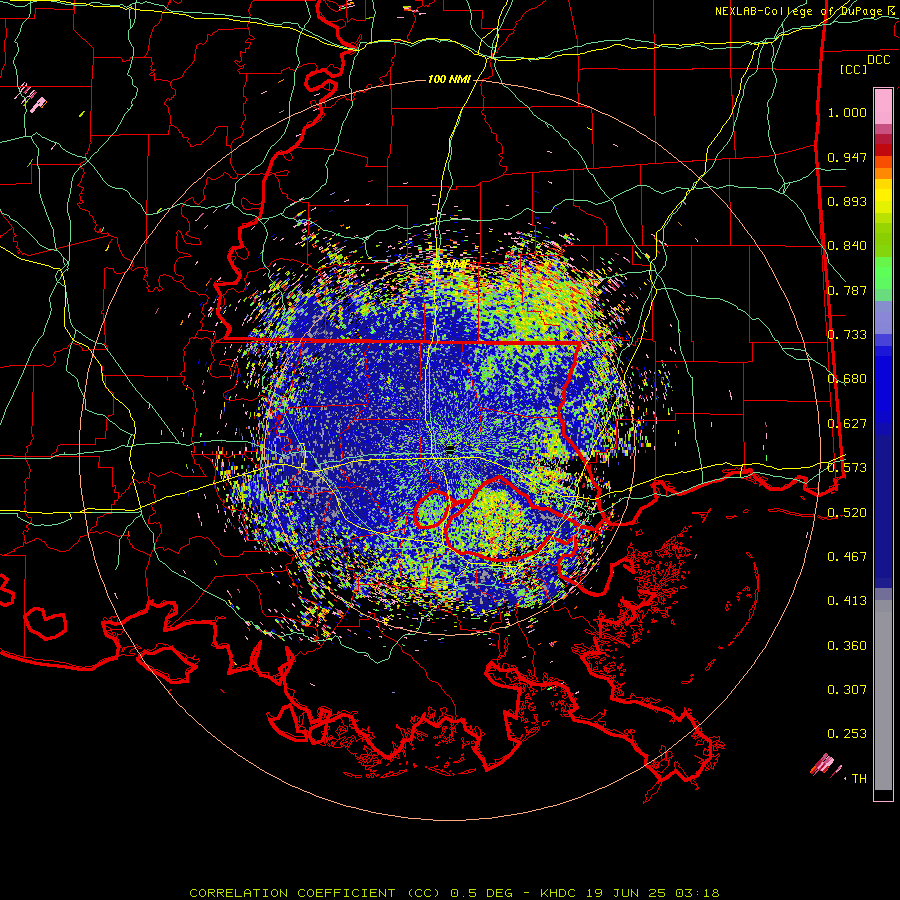Pick the pink swatch beside 1.000
The image size is (900, 900).
(x=883, y=107)
